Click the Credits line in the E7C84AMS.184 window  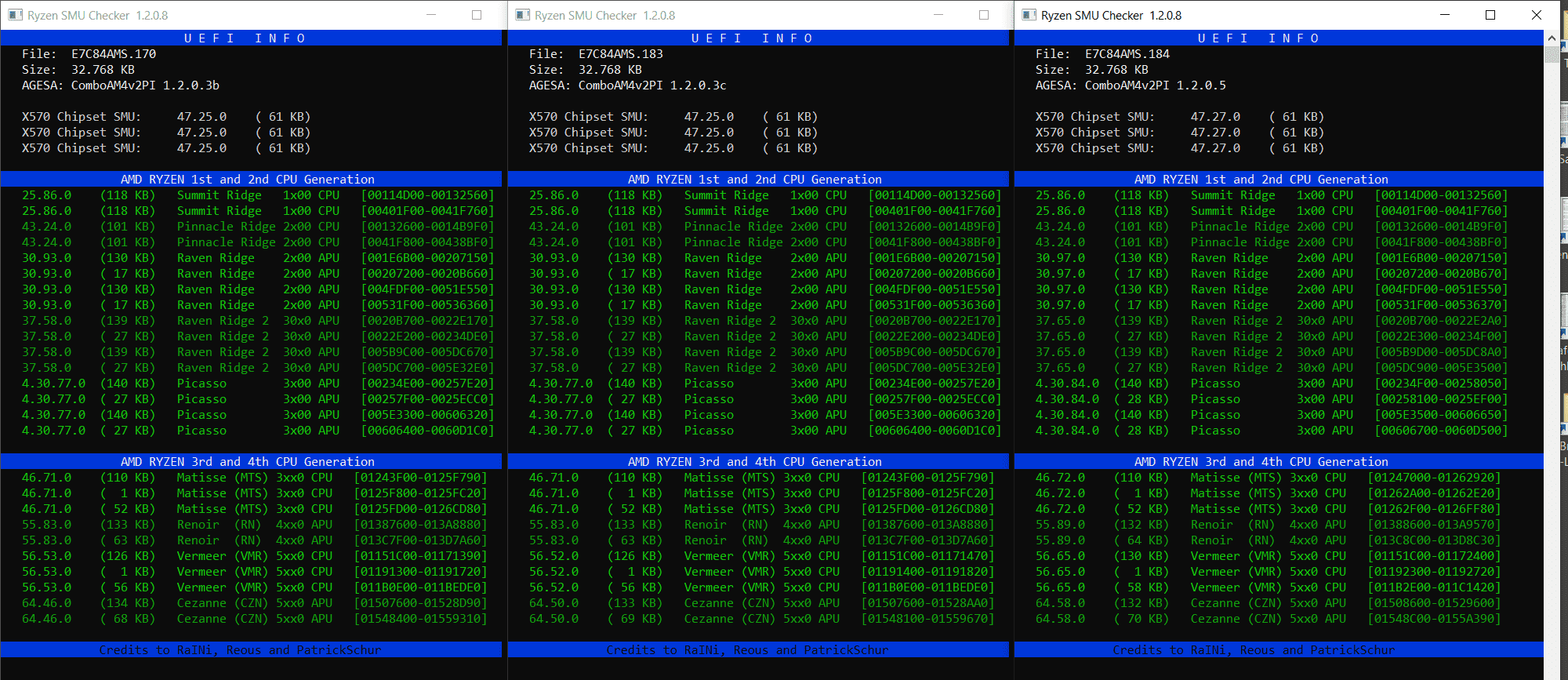point(1254,650)
